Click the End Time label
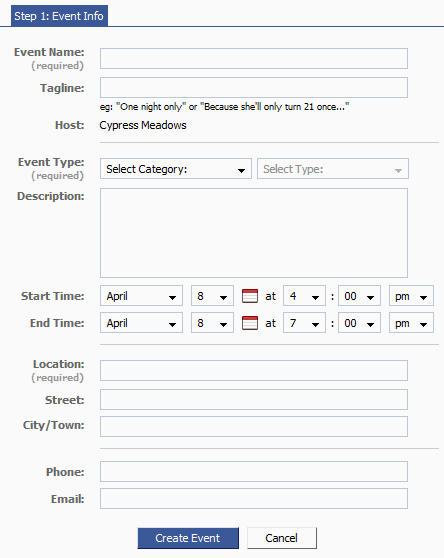This screenshot has width=444, height=558. pos(57,323)
